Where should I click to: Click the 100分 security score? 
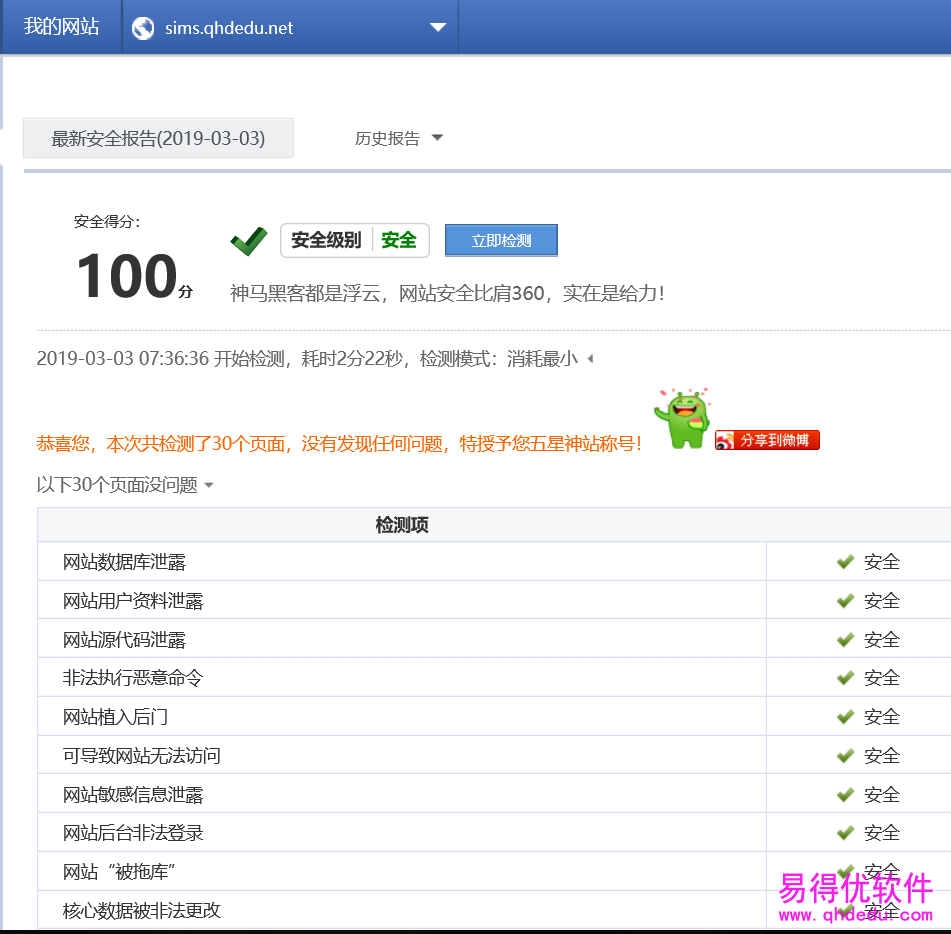[135, 276]
